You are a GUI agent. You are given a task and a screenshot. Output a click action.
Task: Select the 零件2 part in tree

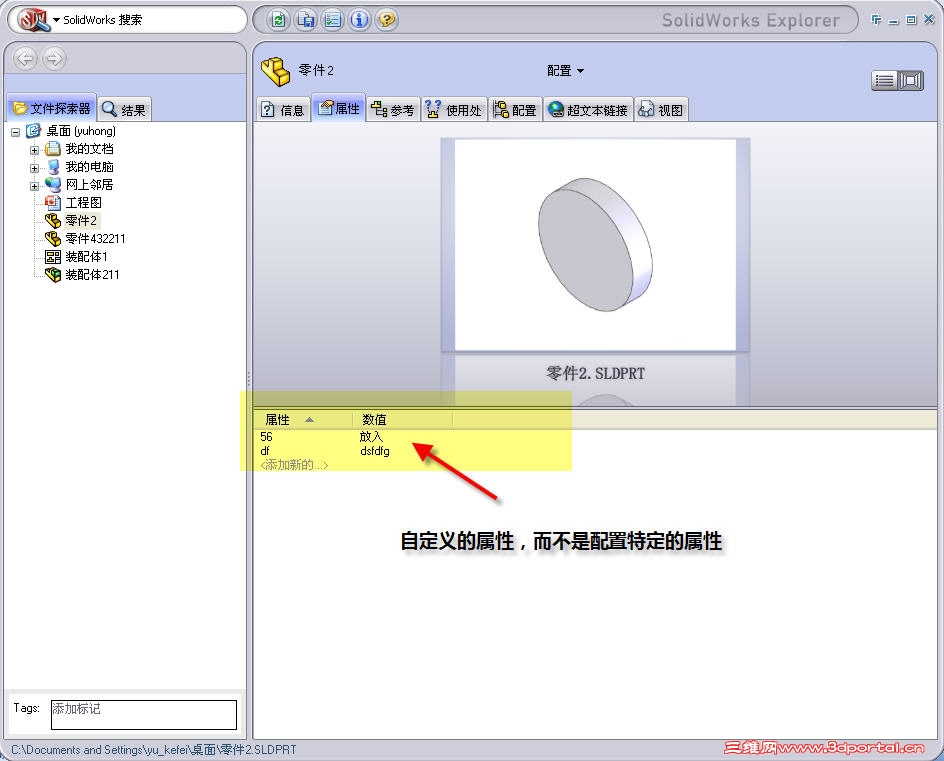pyautogui.click(x=81, y=220)
